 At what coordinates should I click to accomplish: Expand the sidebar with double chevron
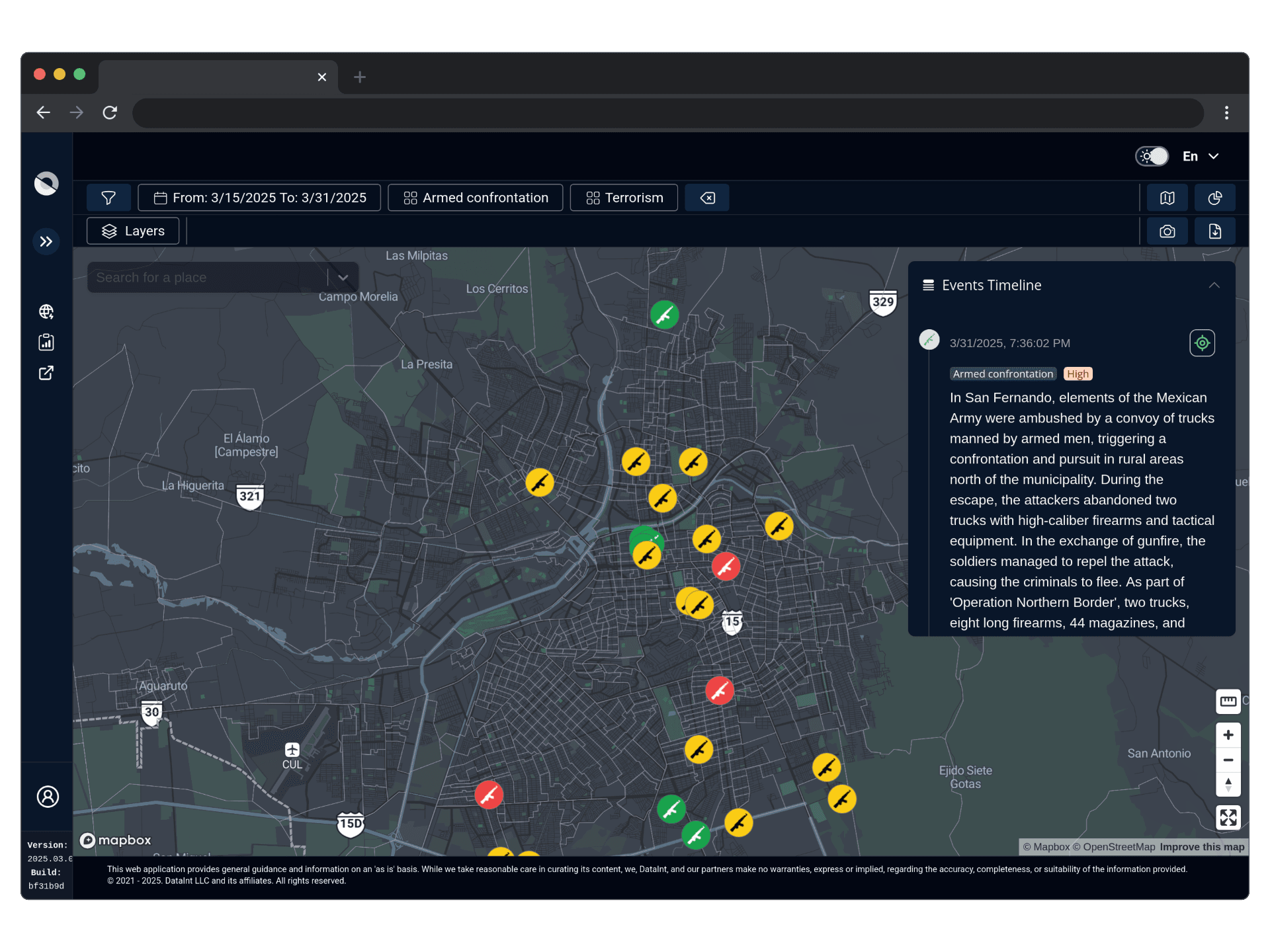(x=46, y=241)
